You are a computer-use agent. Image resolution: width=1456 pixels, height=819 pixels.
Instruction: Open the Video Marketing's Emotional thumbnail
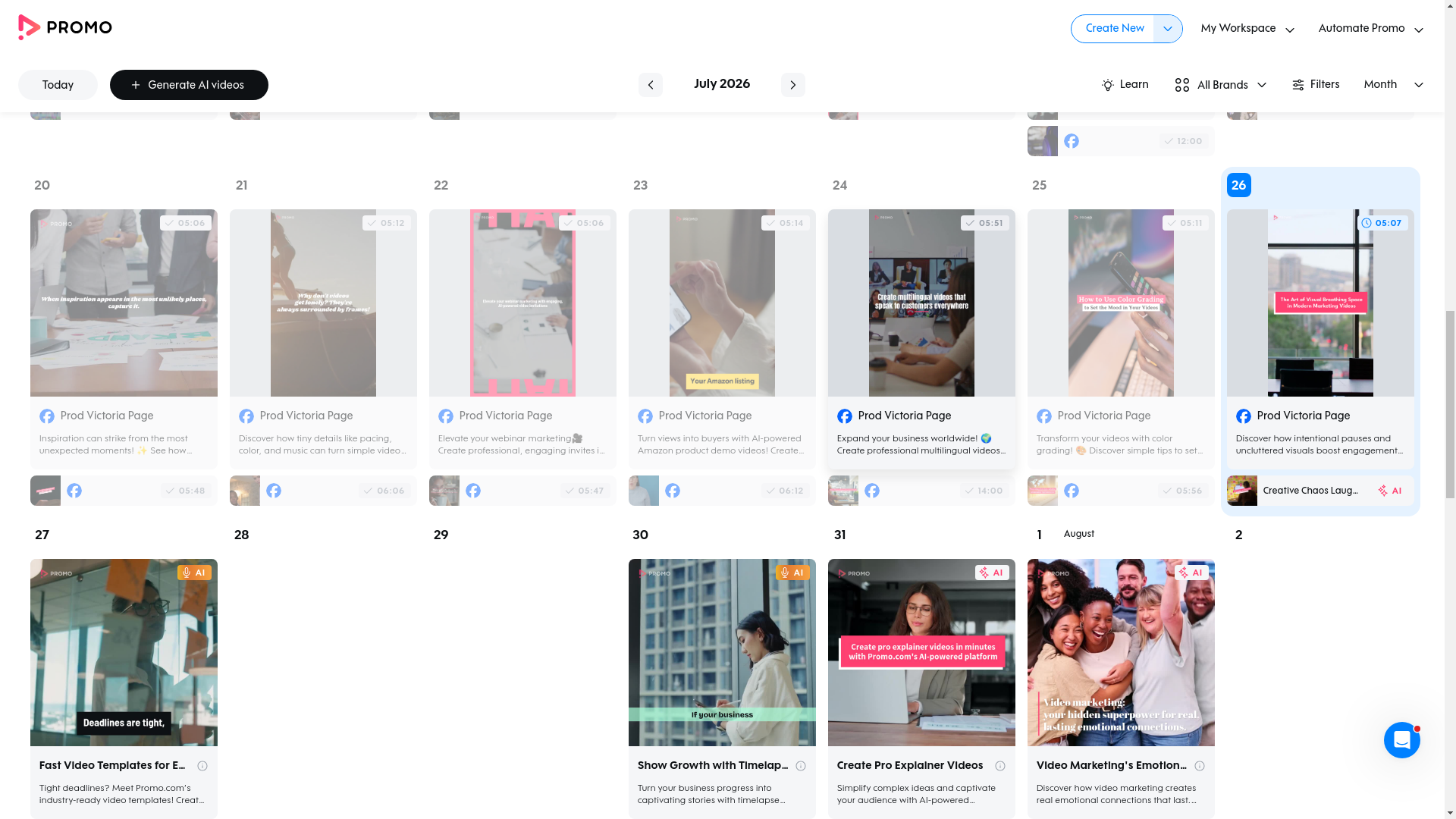(x=1120, y=652)
